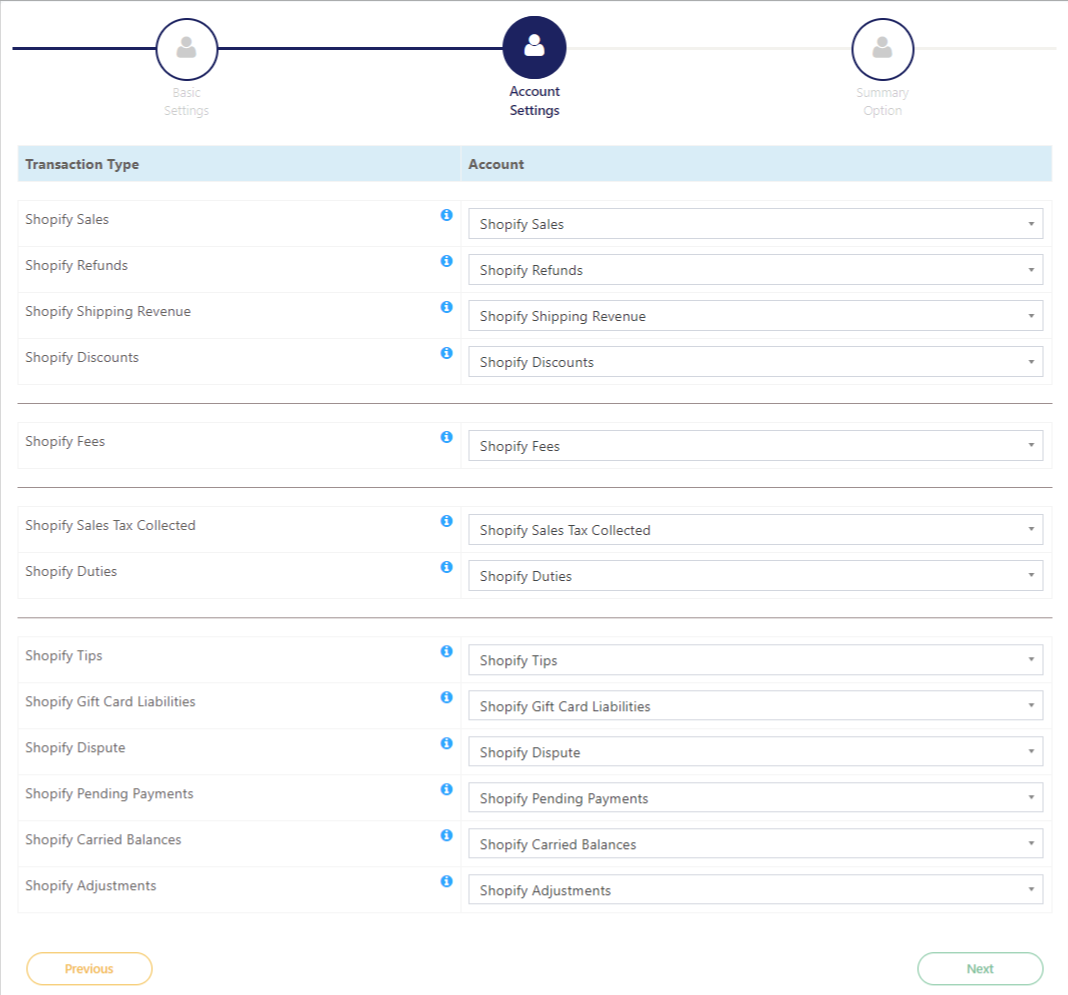Expand the Shopify Fees account dropdown
Screen dimensions: 1068x995
click(x=755, y=446)
